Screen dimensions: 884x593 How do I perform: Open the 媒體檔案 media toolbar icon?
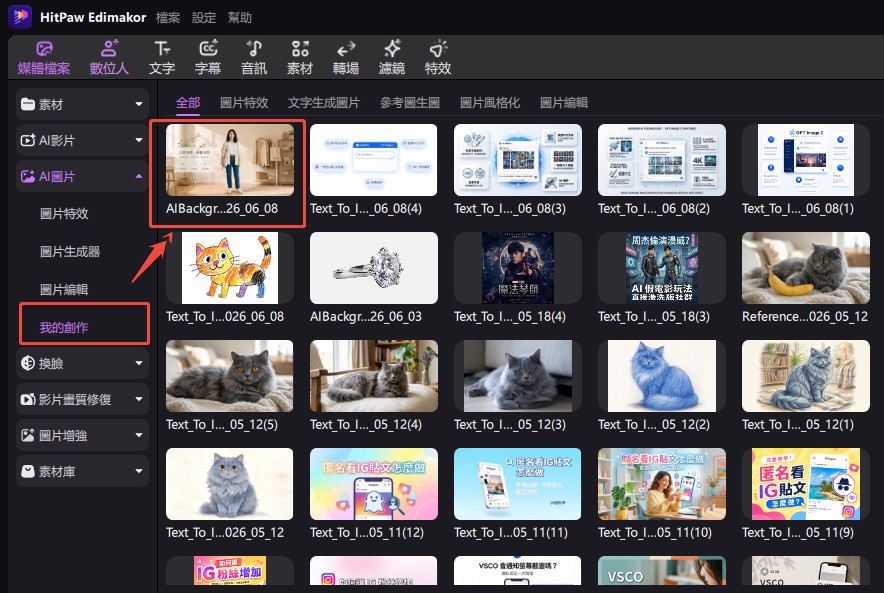44,49
